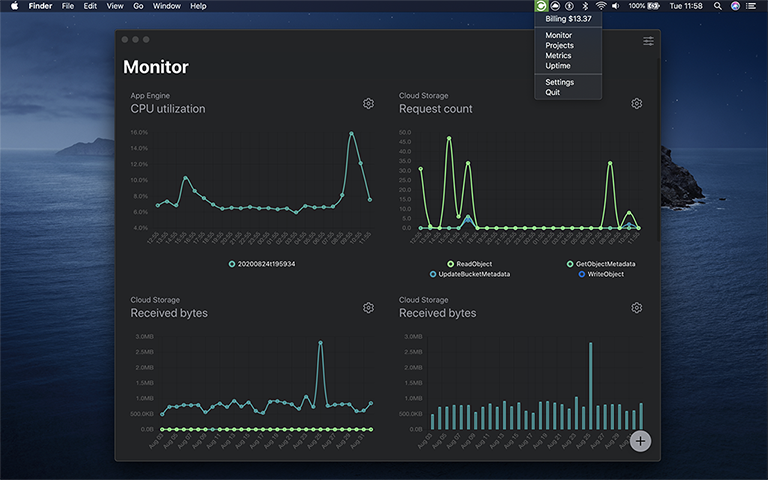Open the Wi-Fi status dropdown
The width and height of the screenshot is (768, 480).
601,6
